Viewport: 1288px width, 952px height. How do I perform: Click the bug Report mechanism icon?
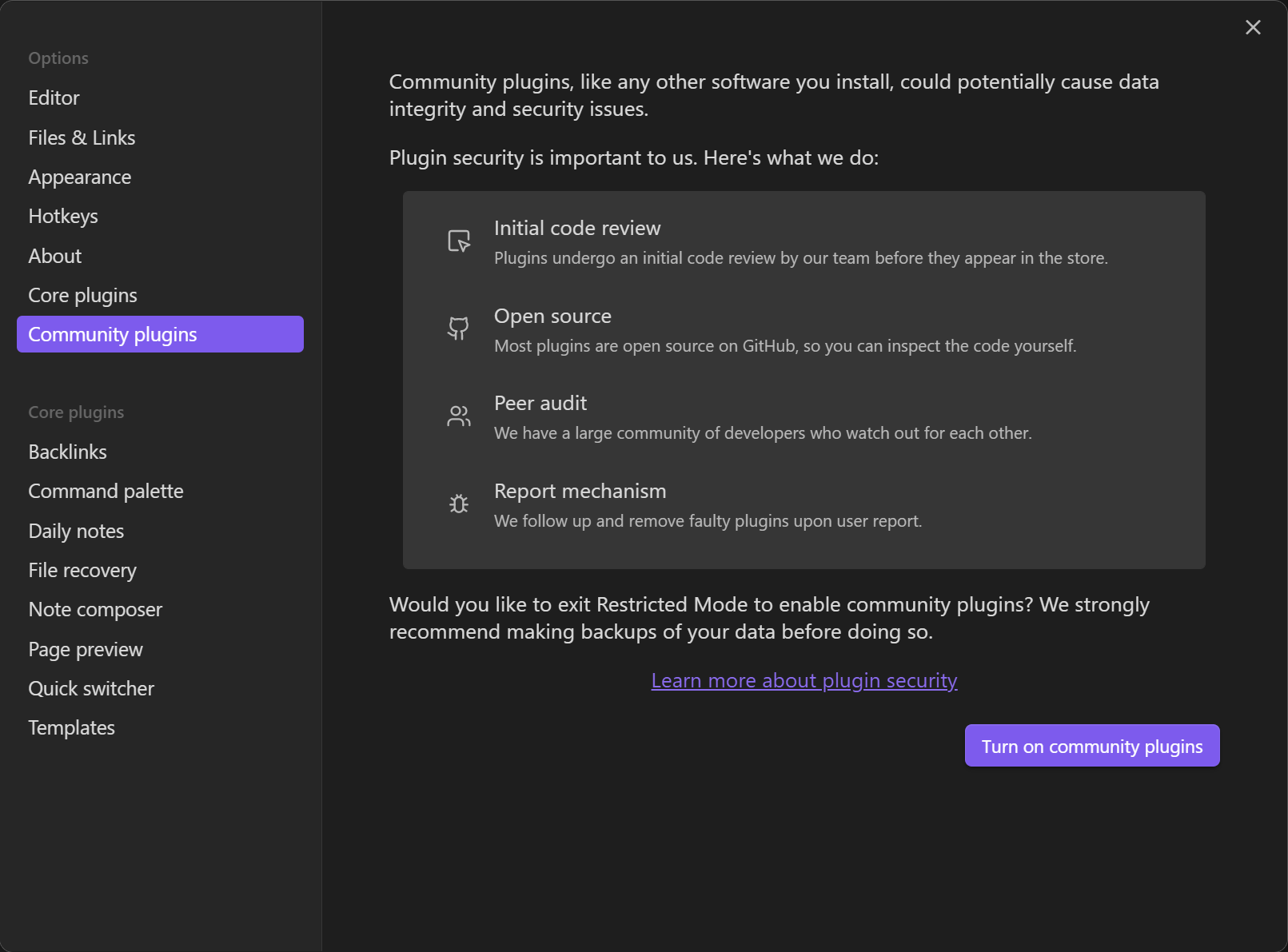[x=459, y=504]
